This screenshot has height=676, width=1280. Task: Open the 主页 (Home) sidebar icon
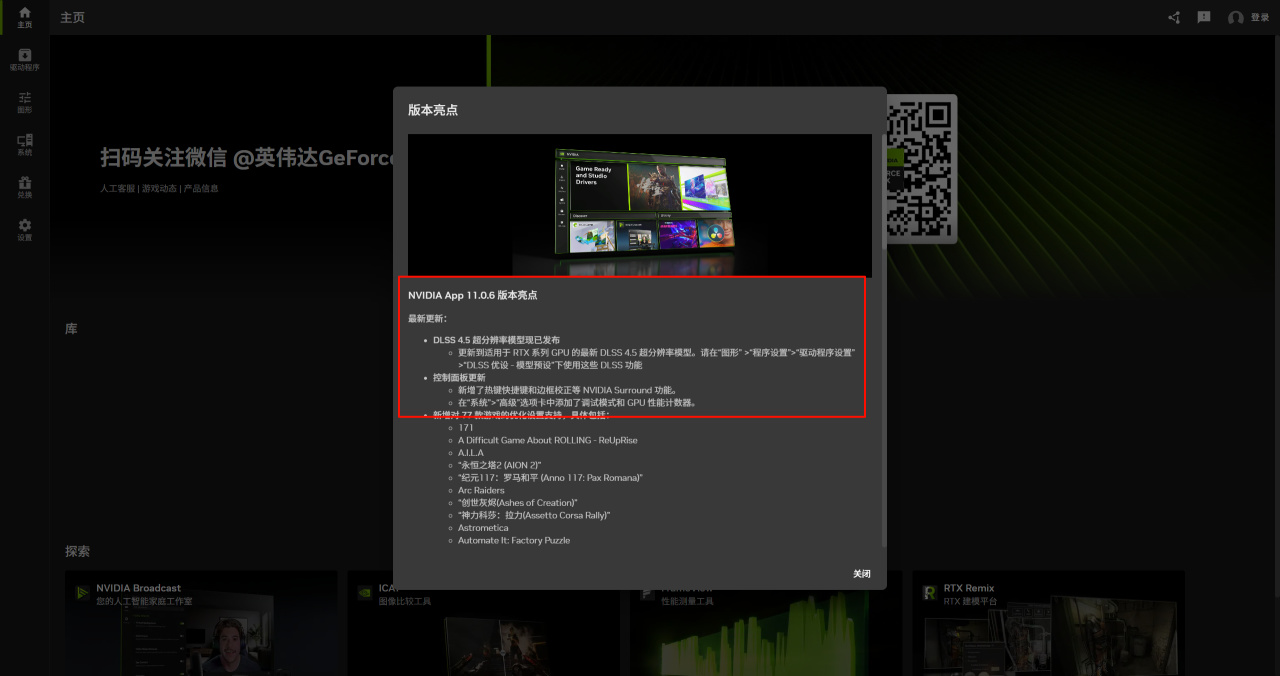[25, 17]
